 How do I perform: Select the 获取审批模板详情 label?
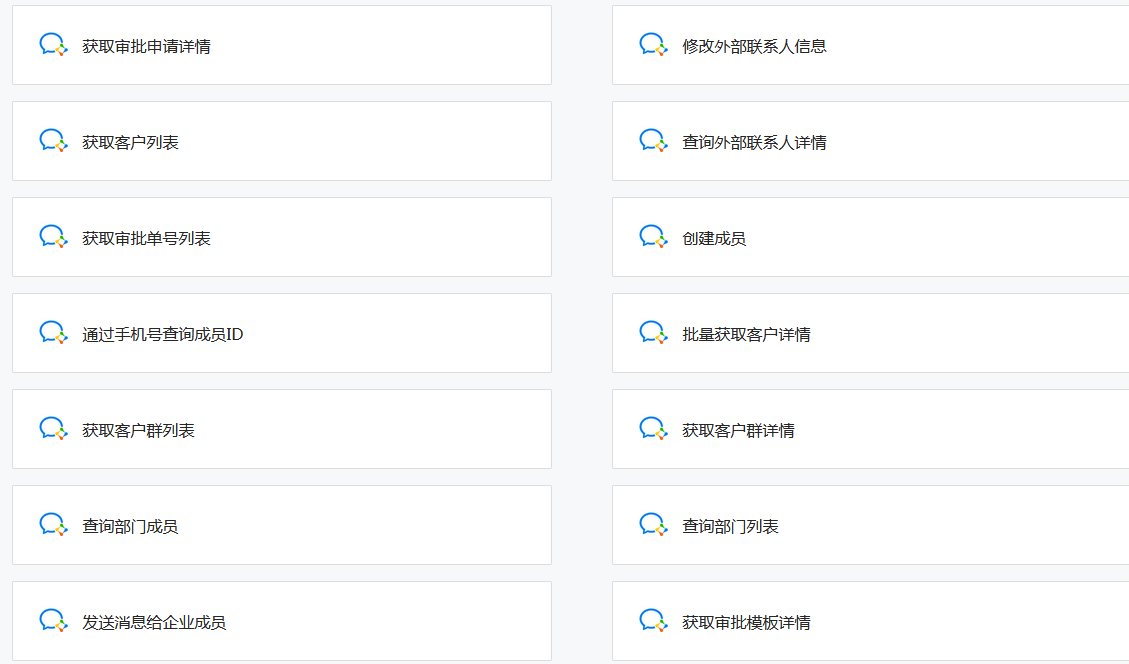[746, 622]
